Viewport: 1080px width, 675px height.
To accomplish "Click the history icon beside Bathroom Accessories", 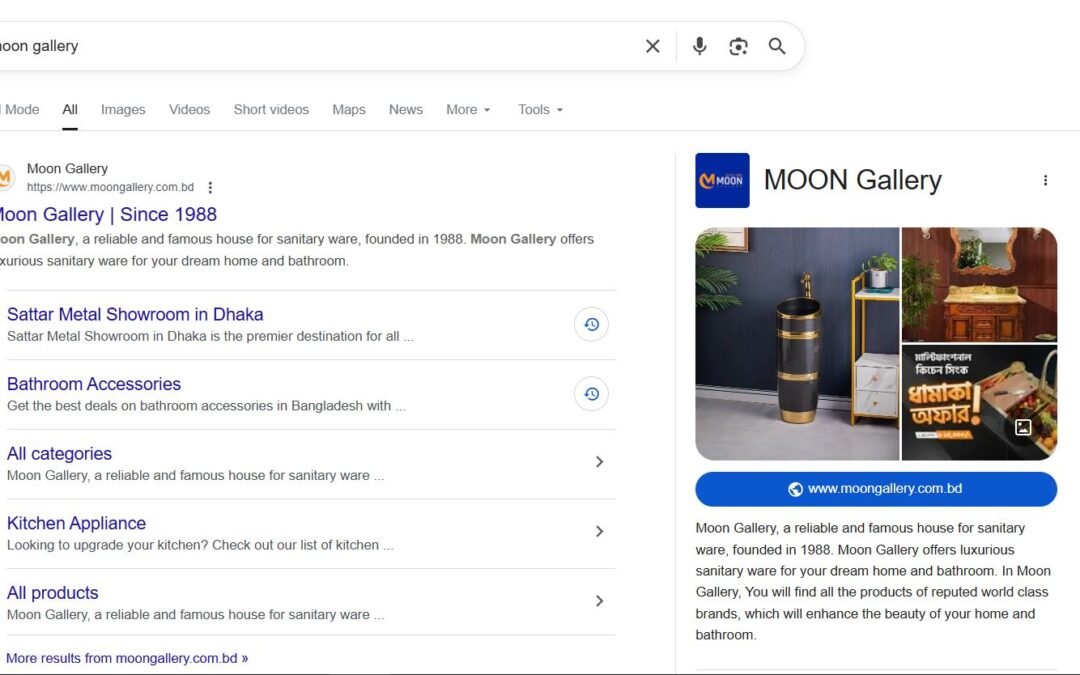I will coord(591,394).
